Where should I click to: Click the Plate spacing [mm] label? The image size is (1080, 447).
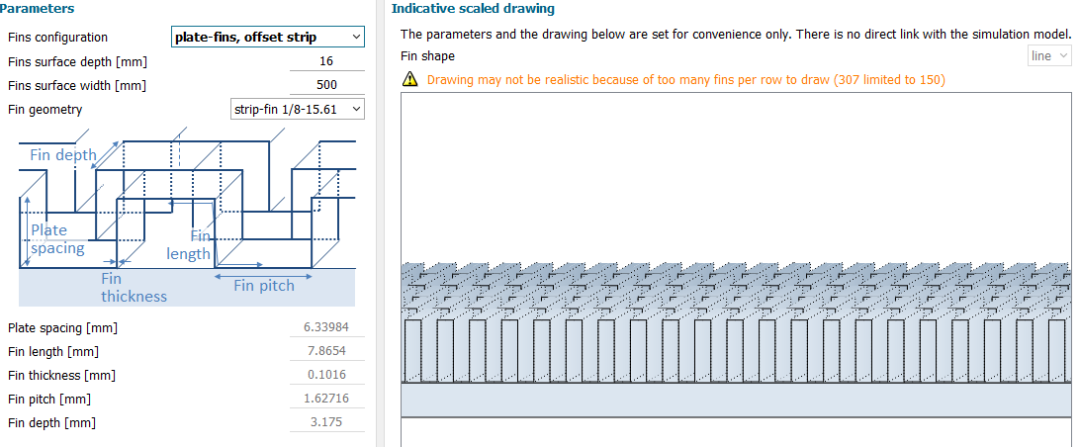pos(63,328)
